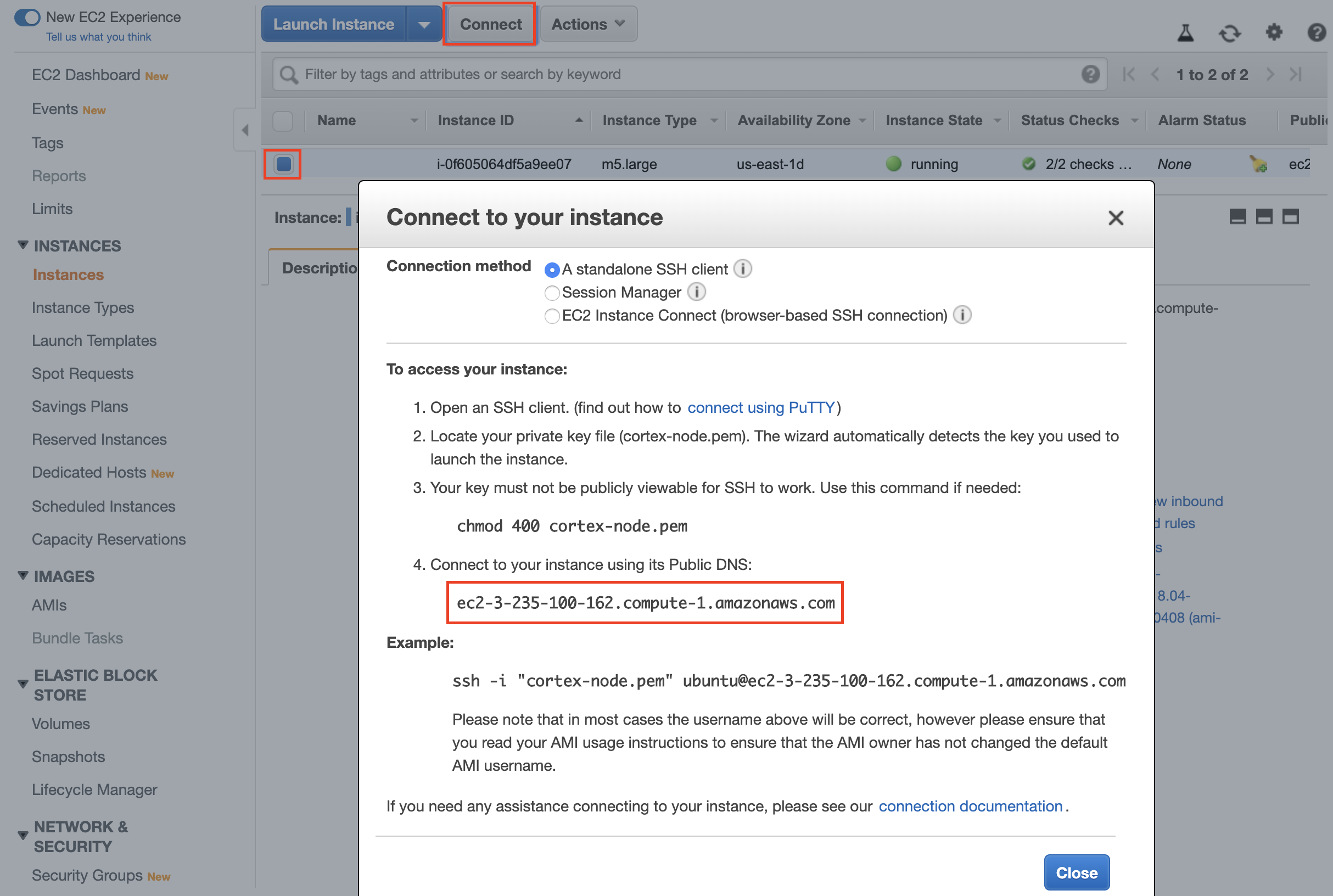Tick the select-all checkbox in table header
The height and width of the screenshot is (896, 1333).
283,121
